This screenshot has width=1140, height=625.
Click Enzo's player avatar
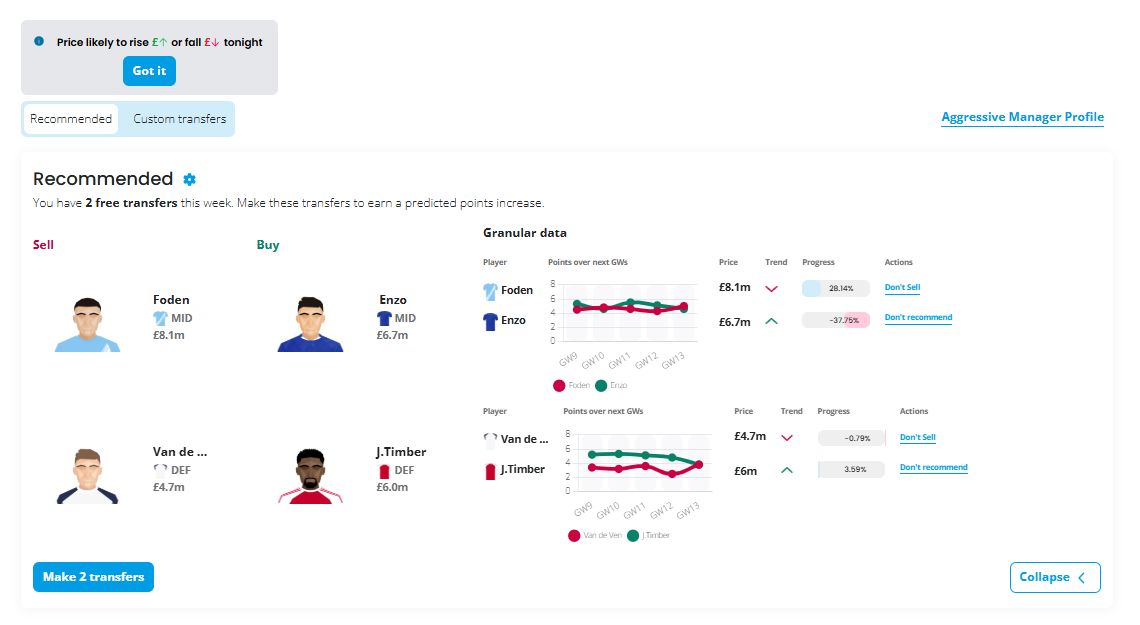[310, 324]
